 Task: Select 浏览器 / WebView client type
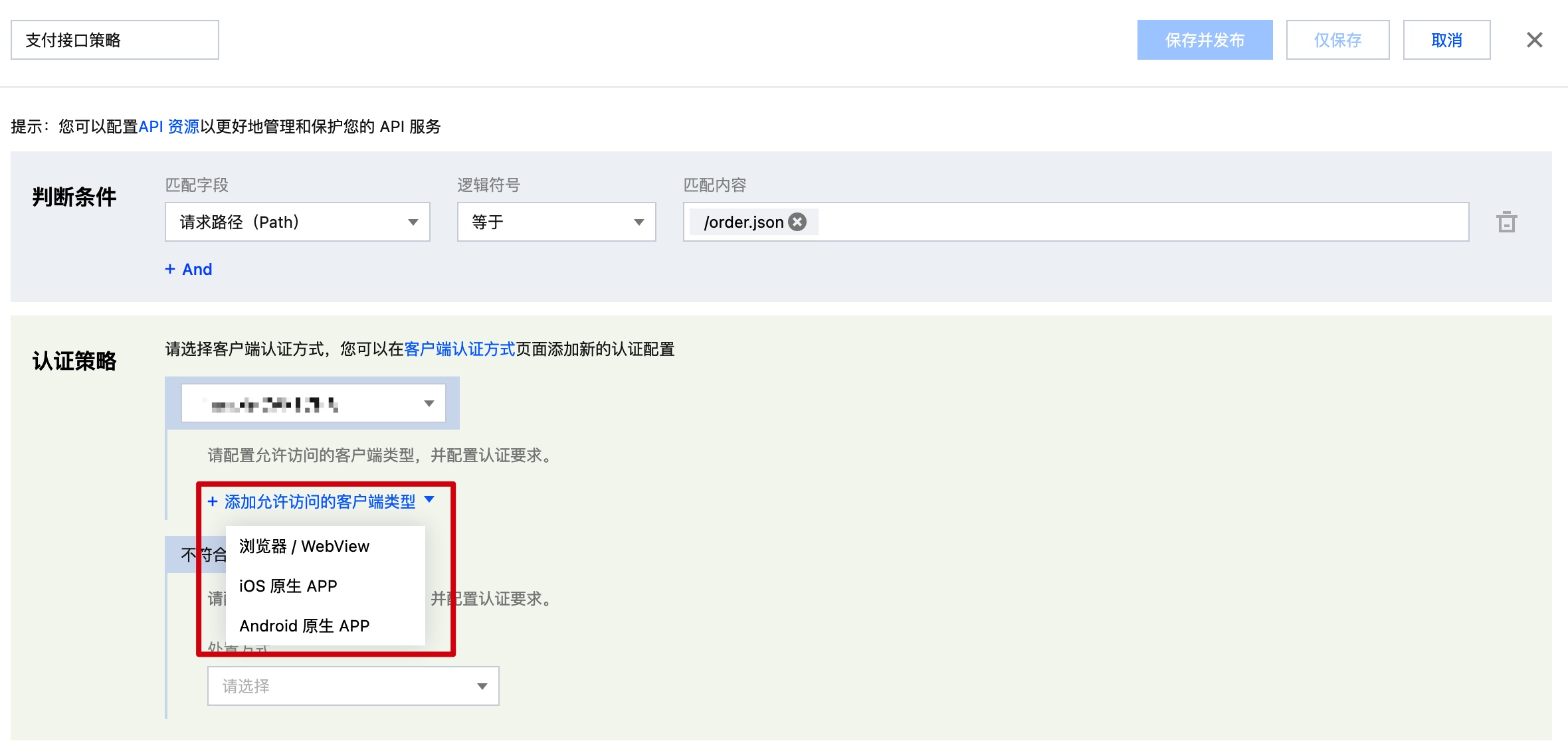304,546
